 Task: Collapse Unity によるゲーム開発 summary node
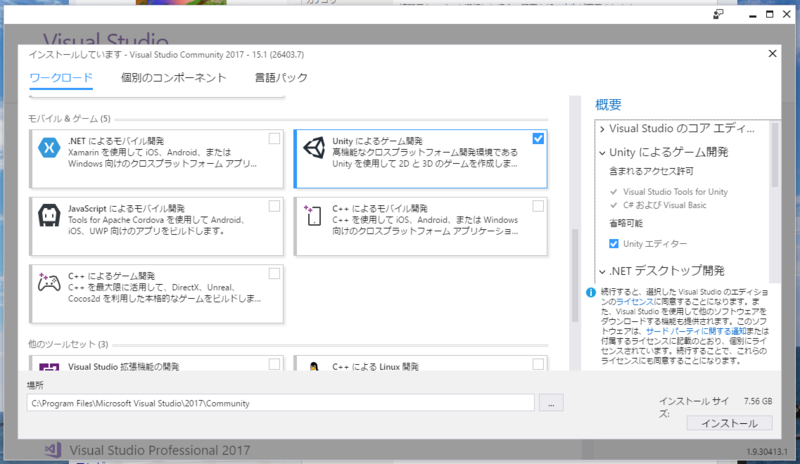(603, 153)
